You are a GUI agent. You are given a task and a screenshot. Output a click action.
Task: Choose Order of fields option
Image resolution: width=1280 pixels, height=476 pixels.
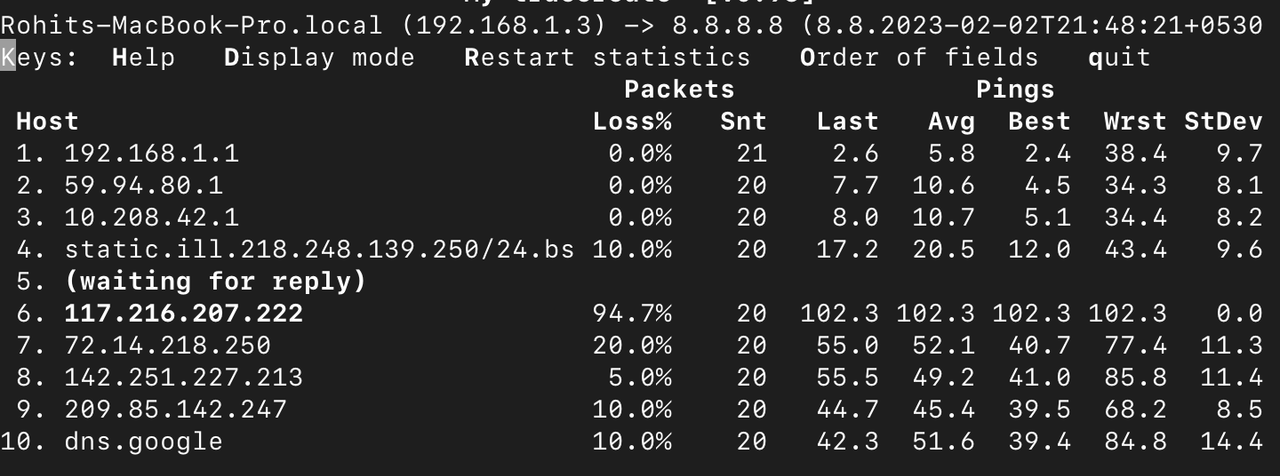(919, 58)
